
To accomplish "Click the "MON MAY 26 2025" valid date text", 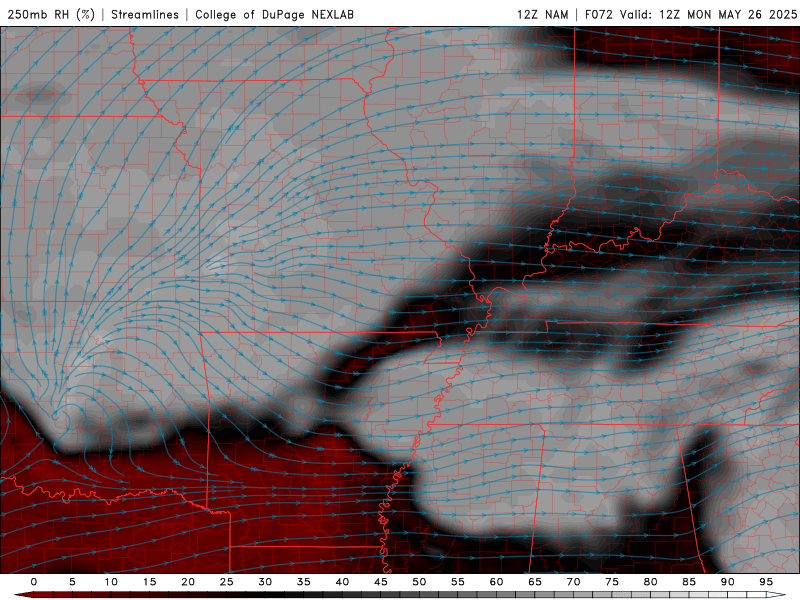I will point(742,14).
